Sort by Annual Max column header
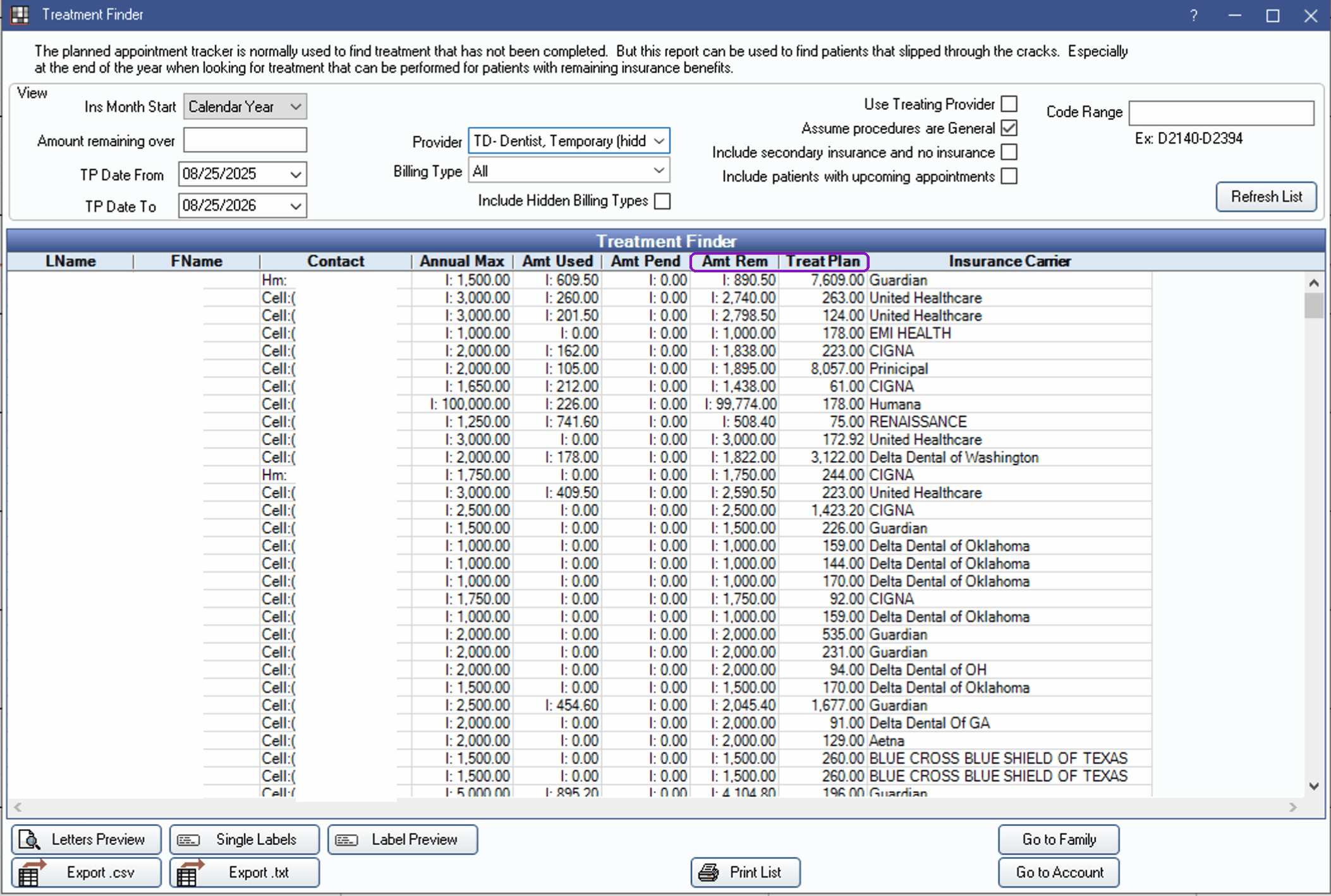Viewport: 1331px width, 896px height. click(x=462, y=262)
